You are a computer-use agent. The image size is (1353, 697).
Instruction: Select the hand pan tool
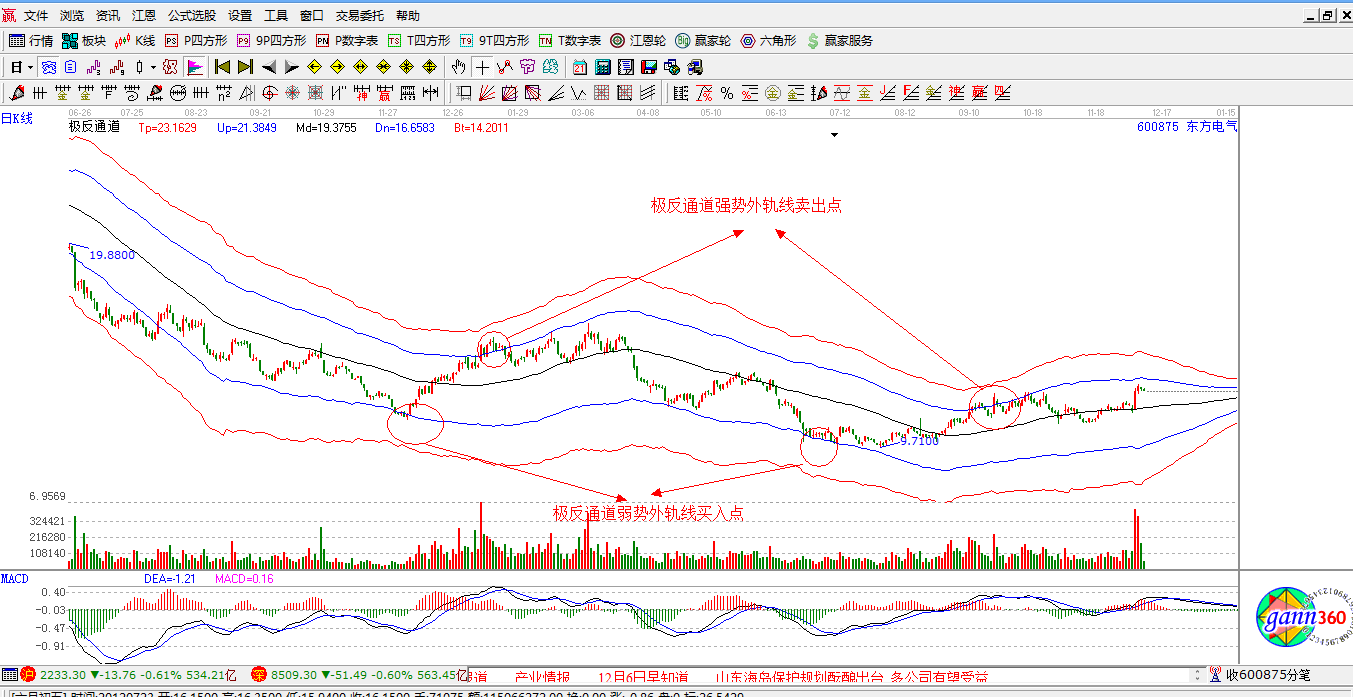click(x=458, y=67)
